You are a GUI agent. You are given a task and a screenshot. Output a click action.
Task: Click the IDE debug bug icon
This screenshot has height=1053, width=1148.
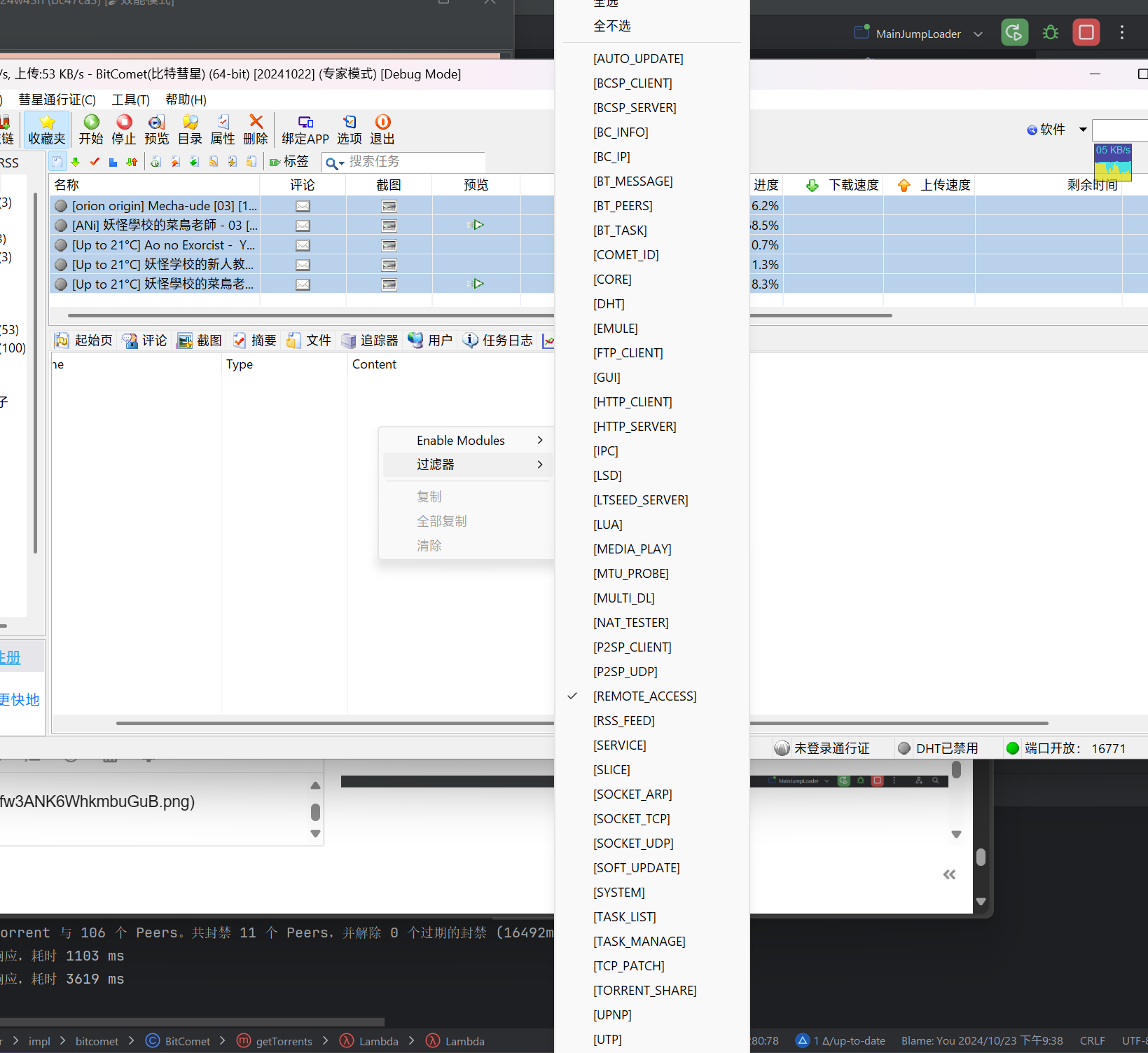click(x=1051, y=32)
